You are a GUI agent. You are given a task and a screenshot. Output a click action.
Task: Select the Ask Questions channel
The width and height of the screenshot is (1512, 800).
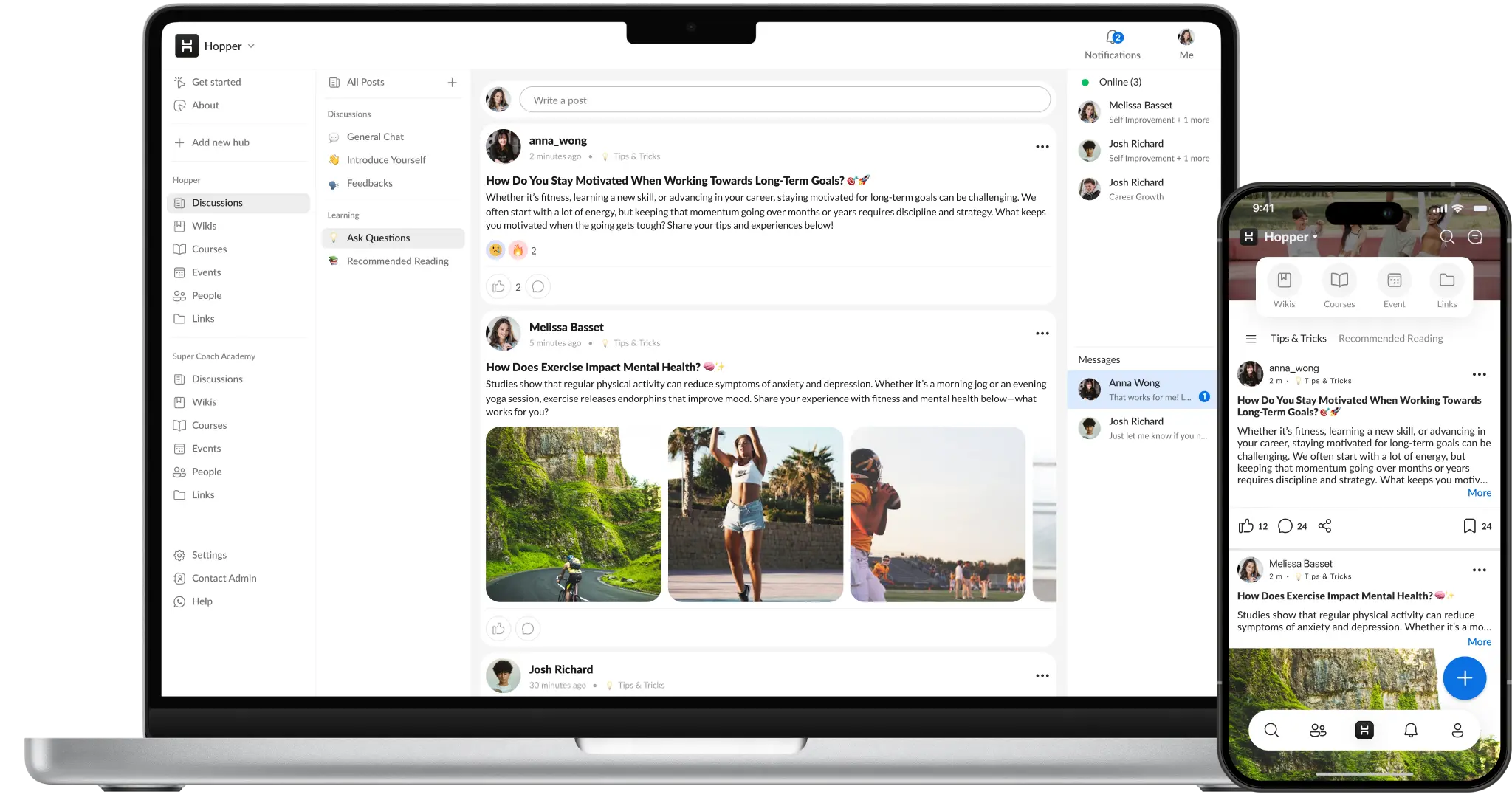(x=393, y=238)
